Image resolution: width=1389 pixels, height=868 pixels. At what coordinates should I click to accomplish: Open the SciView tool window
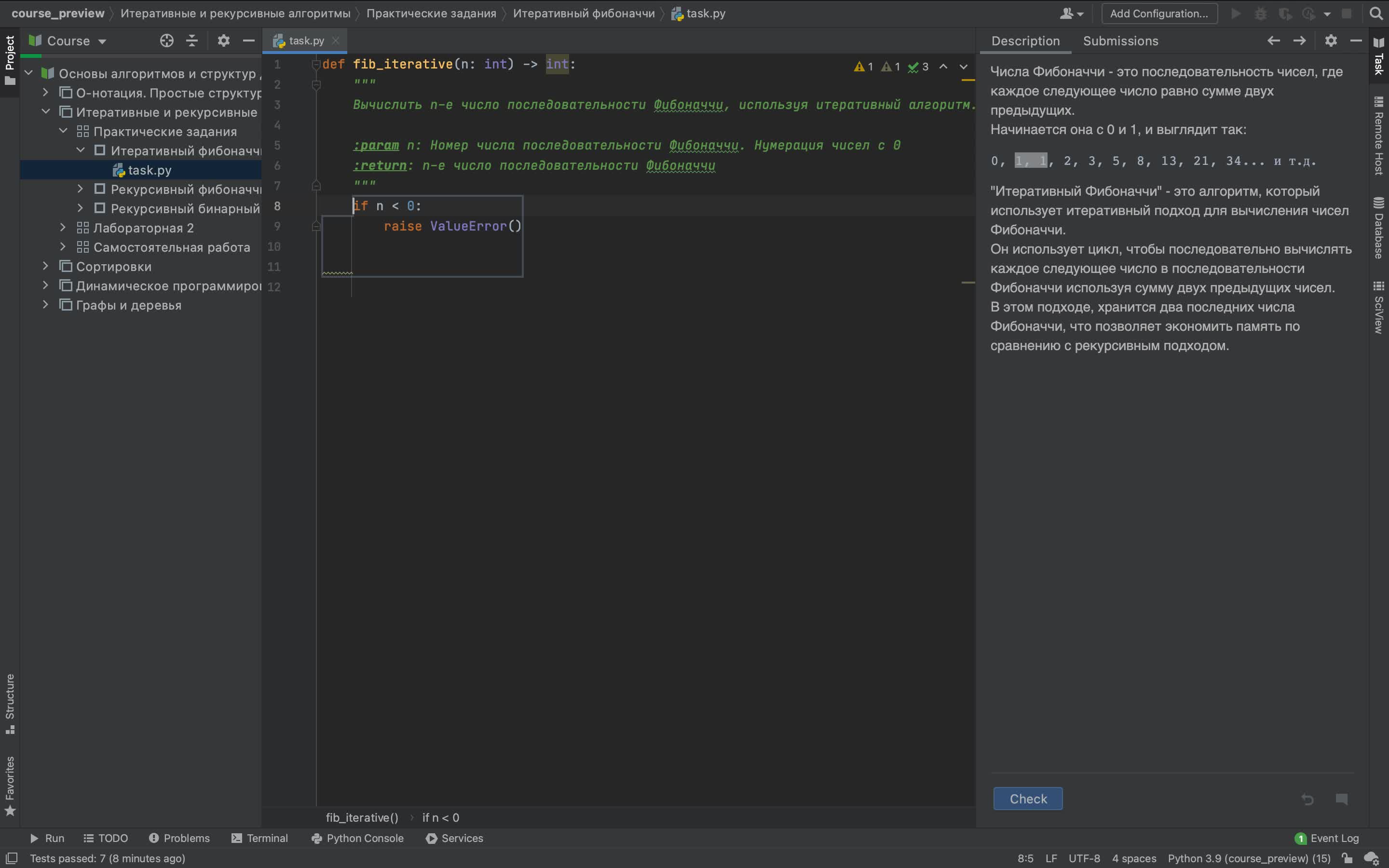tap(1379, 307)
